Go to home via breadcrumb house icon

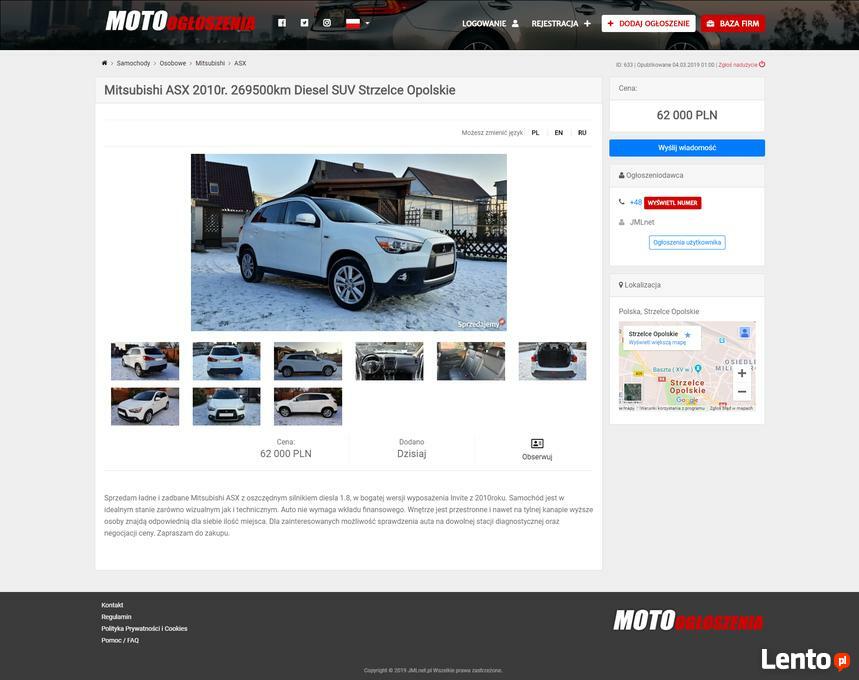coord(104,63)
